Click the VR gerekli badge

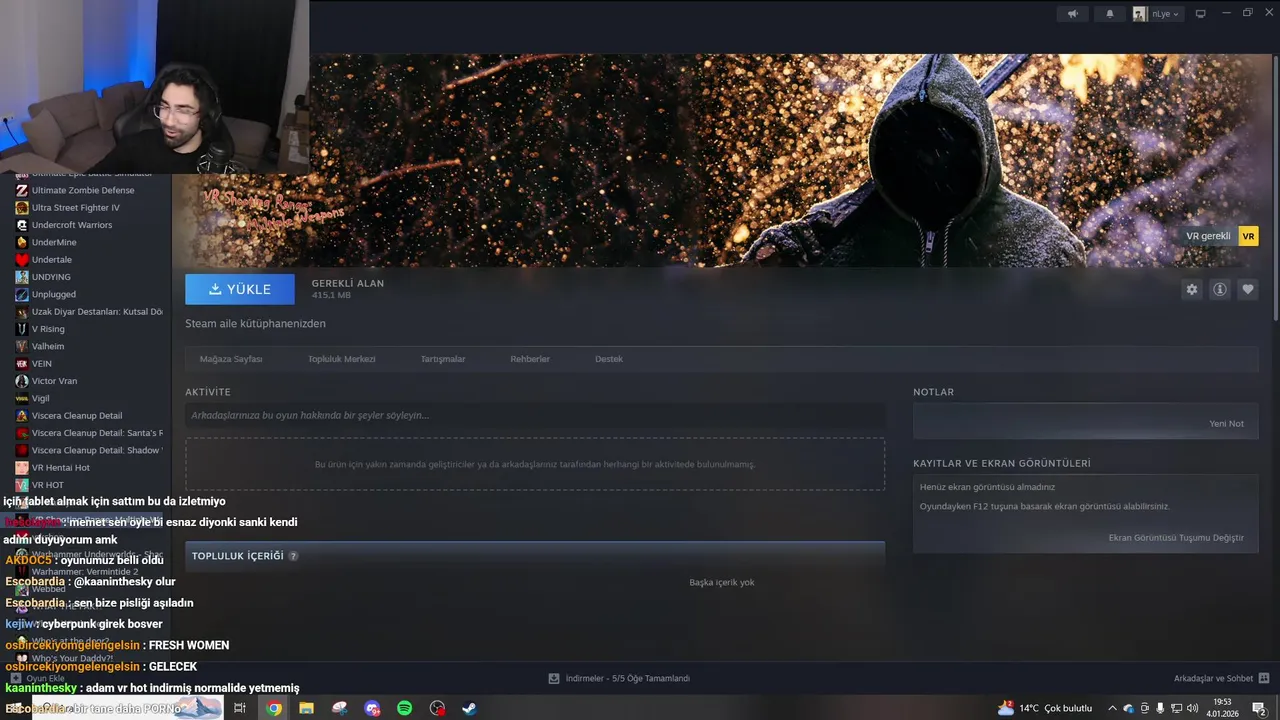pos(1218,236)
